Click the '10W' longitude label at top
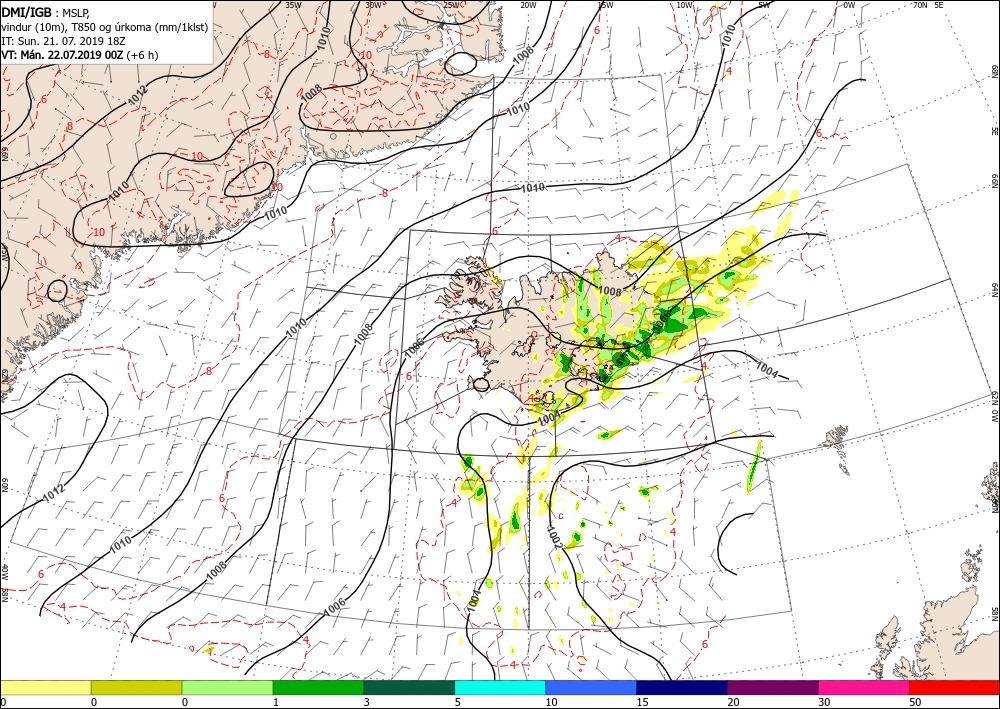The image size is (1000, 709). tap(684, 4)
